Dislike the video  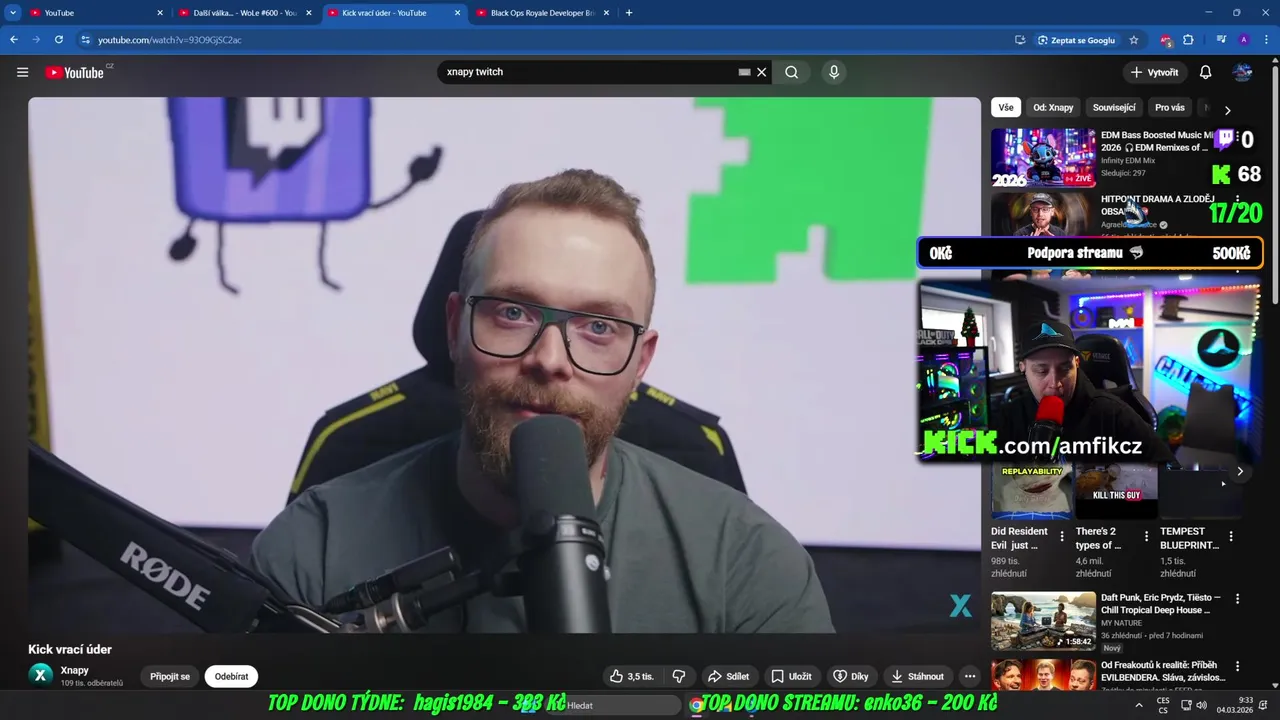point(678,676)
